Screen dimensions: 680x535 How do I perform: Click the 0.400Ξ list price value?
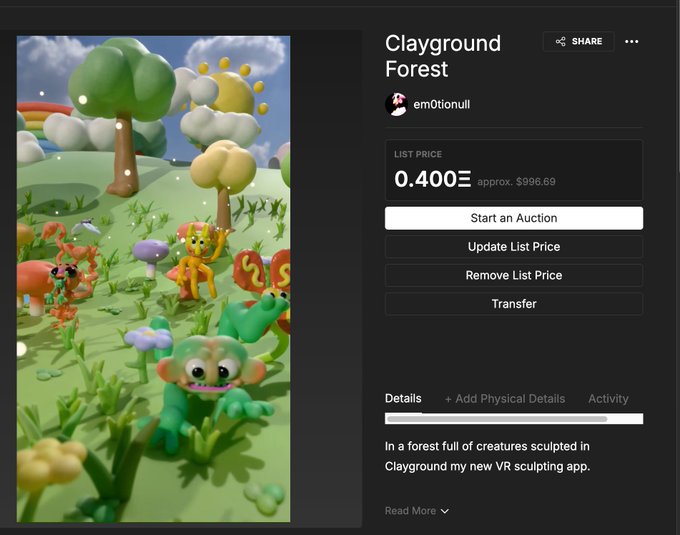pos(432,179)
